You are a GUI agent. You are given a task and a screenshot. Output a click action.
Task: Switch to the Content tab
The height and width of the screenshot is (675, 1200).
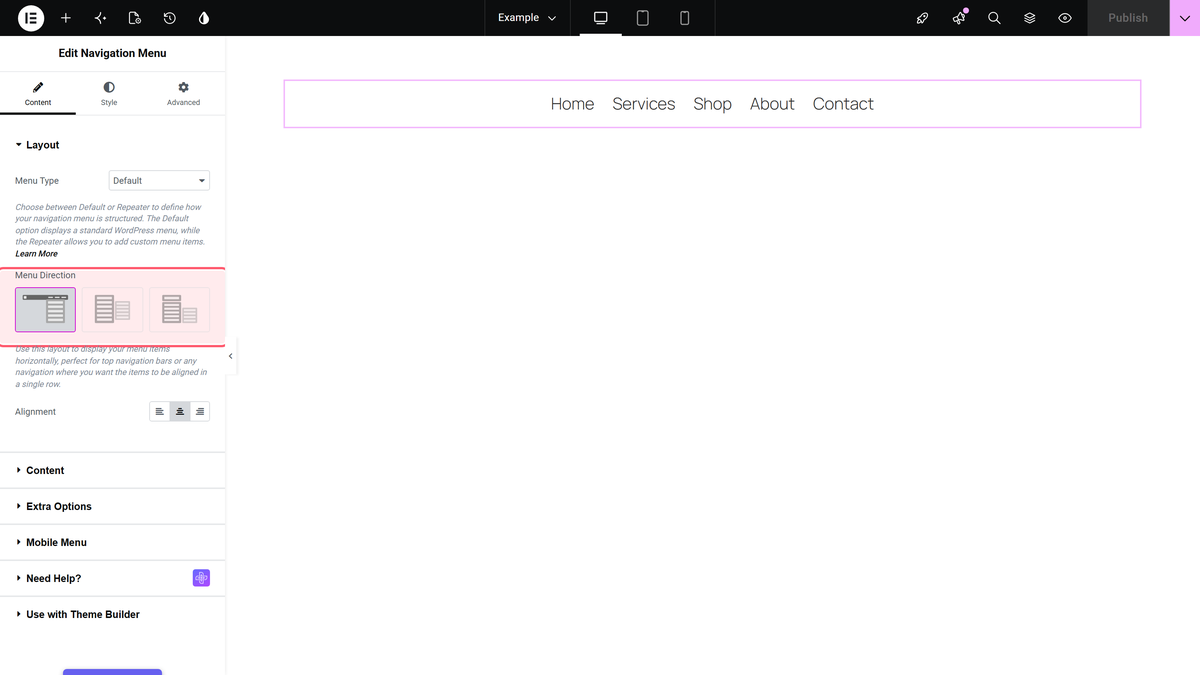(38, 94)
